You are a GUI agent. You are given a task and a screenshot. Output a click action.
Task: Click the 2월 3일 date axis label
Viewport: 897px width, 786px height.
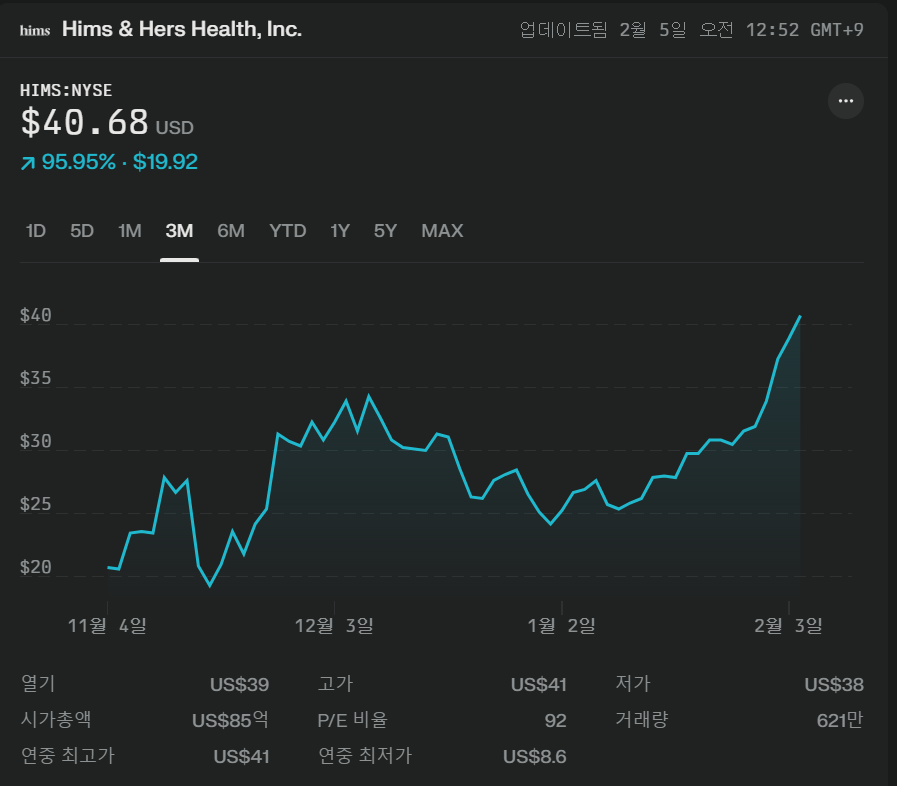(788, 625)
